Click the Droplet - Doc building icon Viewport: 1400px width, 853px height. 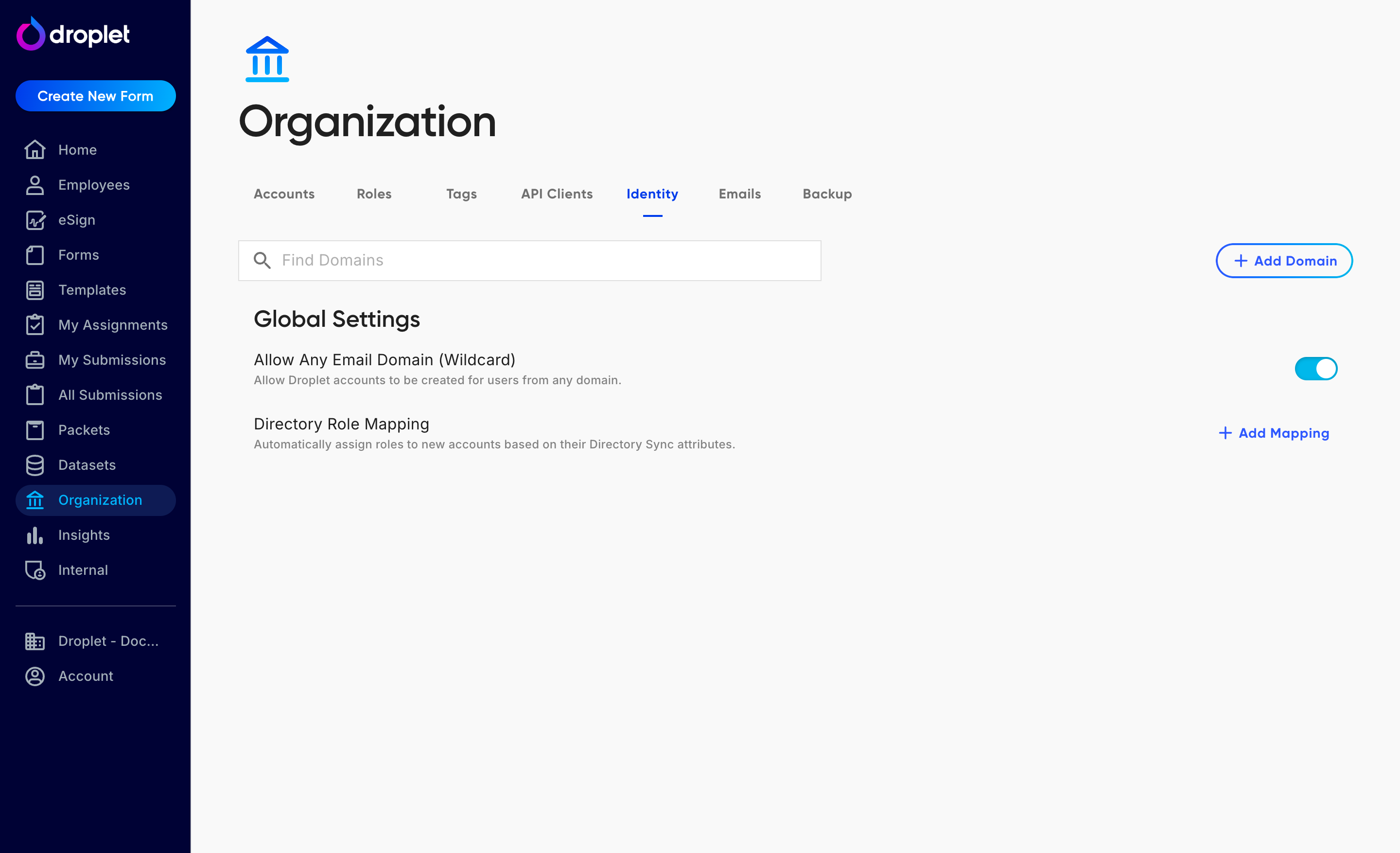(x=35, y=641)
